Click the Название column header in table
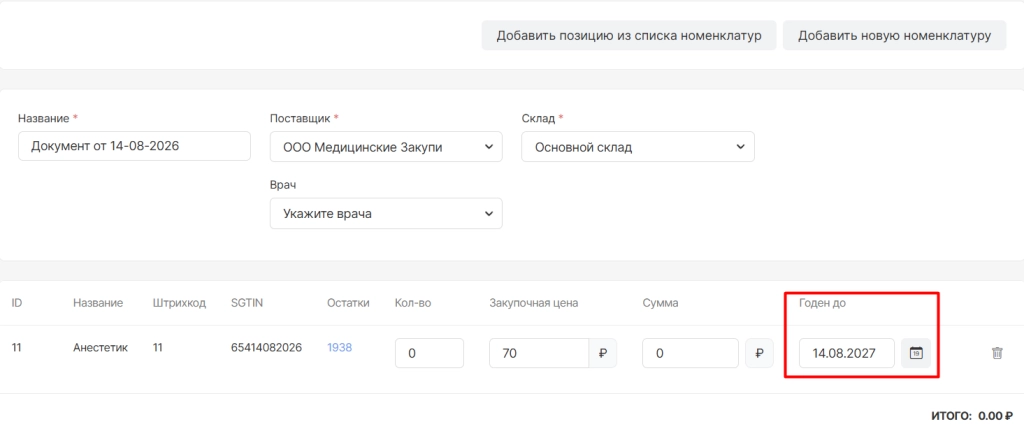Screen dimensions: 1024x438 click(98, 303)
